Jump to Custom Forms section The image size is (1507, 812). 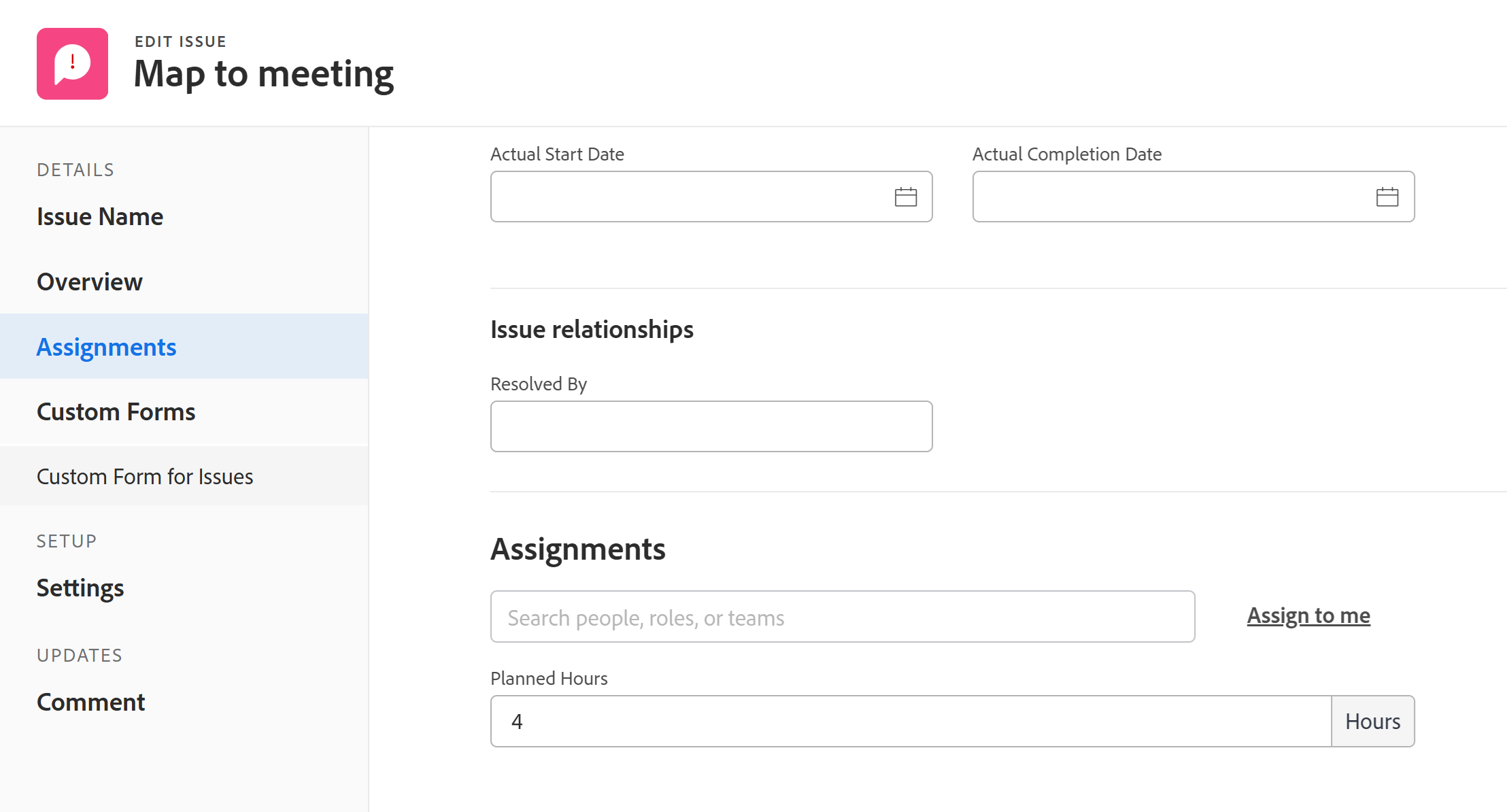(116, 411)
